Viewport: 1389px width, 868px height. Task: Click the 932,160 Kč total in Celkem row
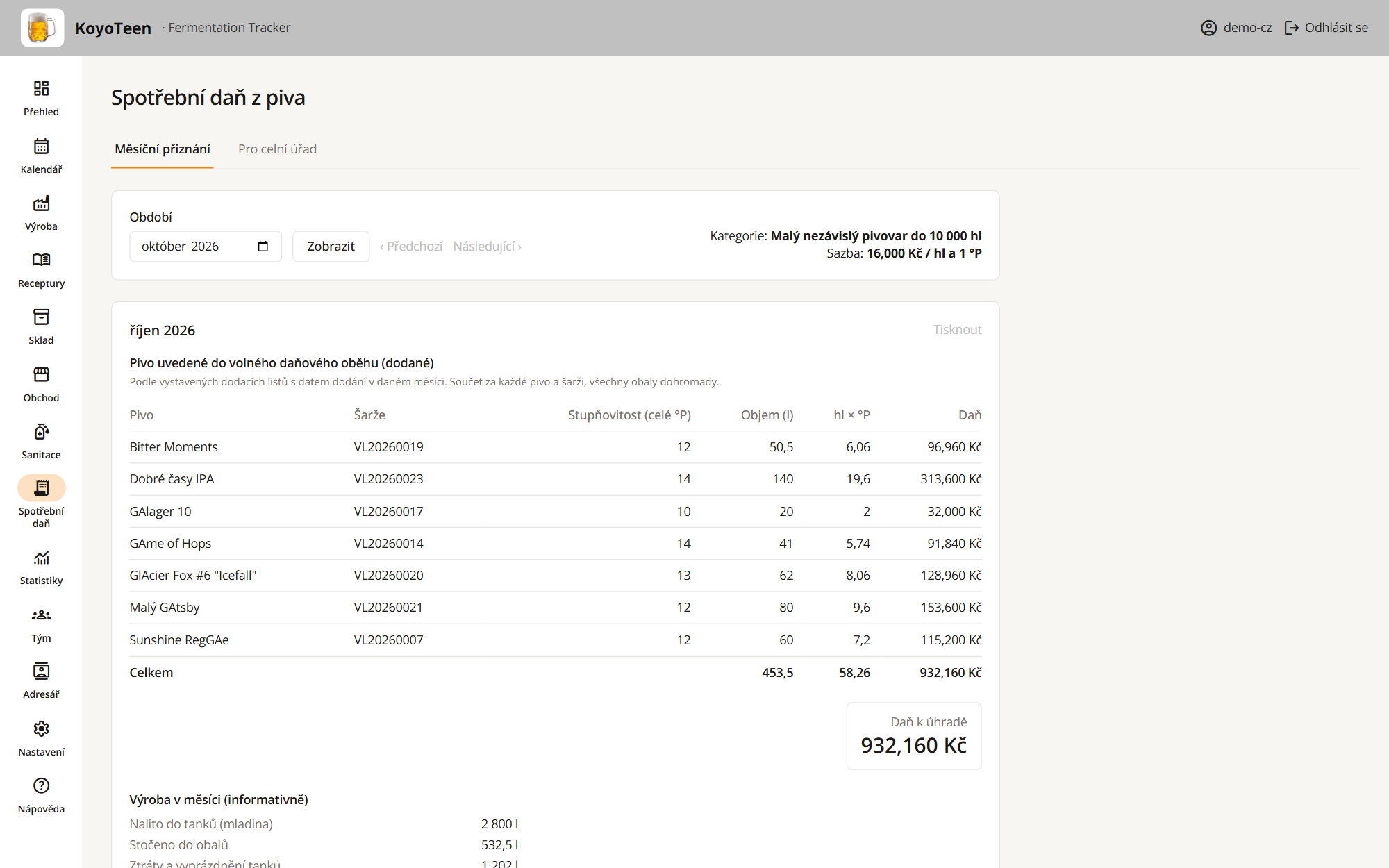(x=951, y=673)
